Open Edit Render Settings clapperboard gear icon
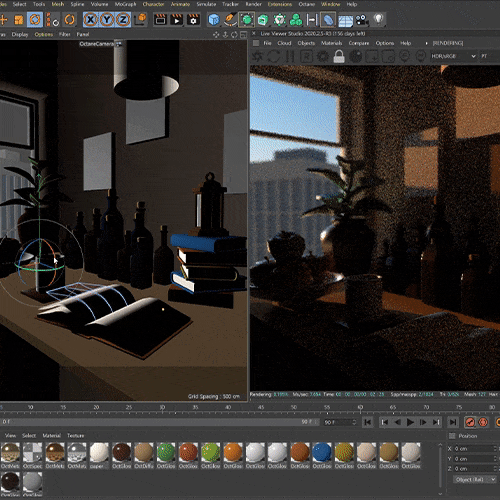This screenshot has height=500, width=500. coord(193,20)
